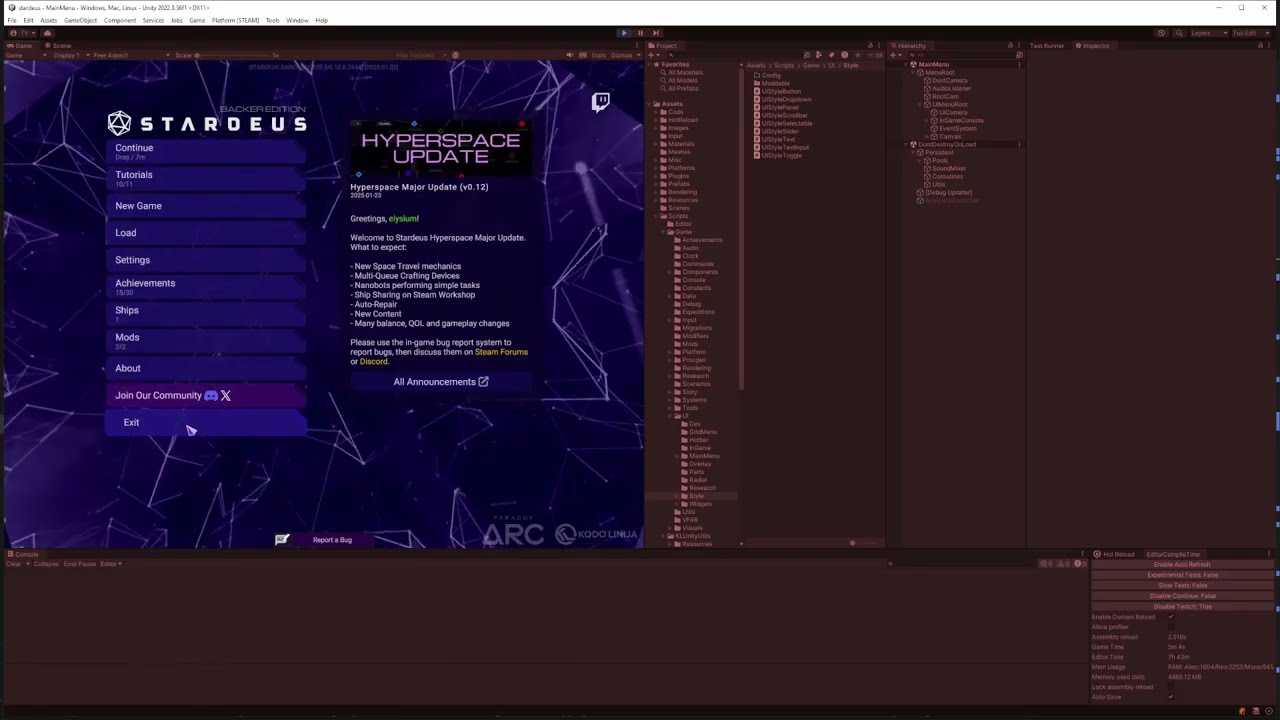Click the Discord icon next to Join Our Community
1280x720 pixels.
pyautogui.click(x=211, y=396)
